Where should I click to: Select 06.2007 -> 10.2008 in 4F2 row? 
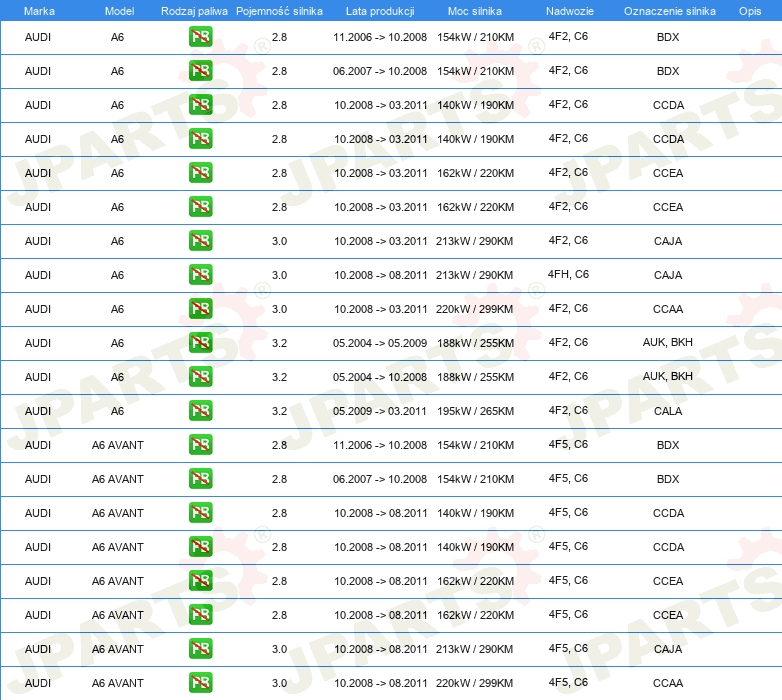pos(380,71)
